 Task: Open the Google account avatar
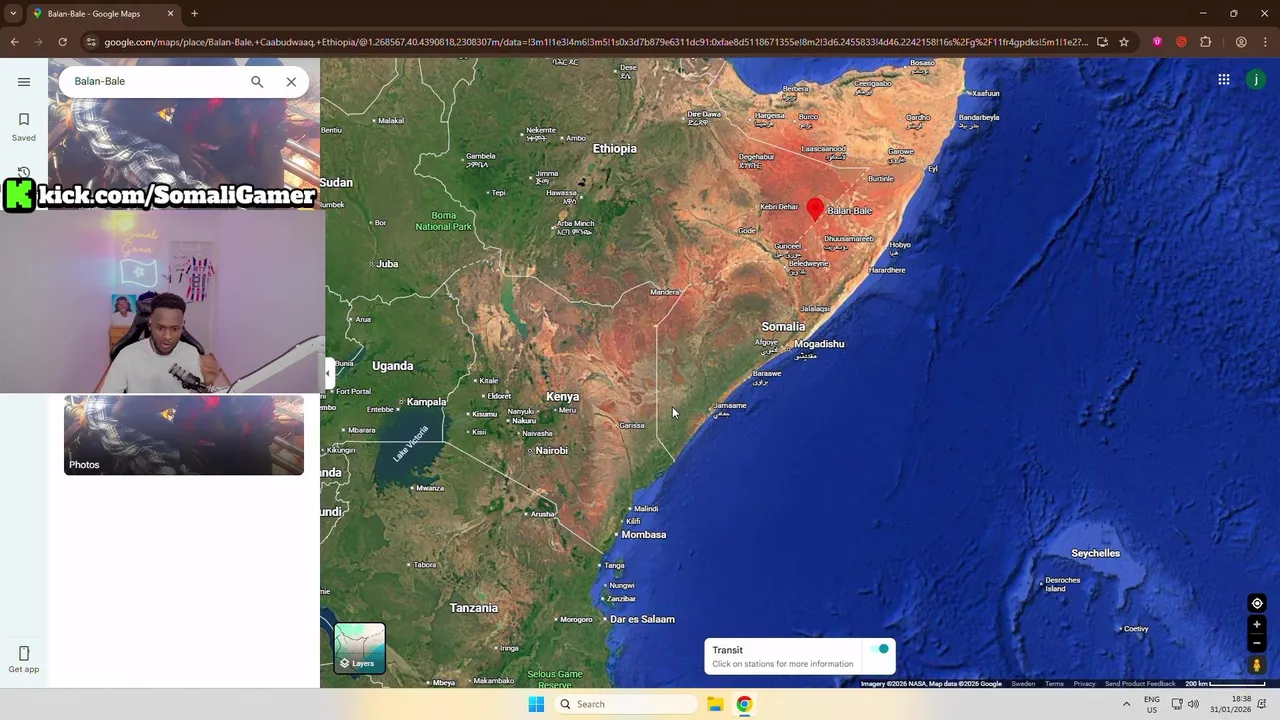pos(1256,80)
